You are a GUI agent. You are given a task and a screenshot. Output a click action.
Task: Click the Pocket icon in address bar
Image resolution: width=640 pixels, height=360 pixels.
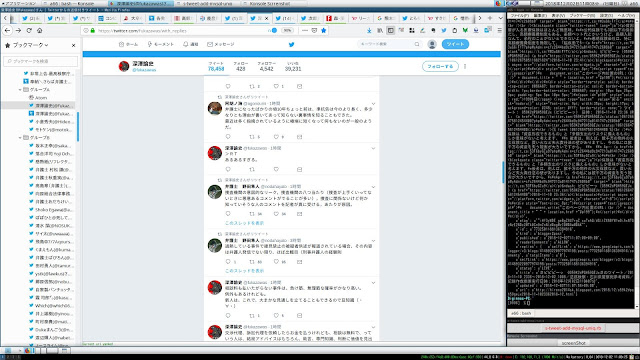point(314,30)
